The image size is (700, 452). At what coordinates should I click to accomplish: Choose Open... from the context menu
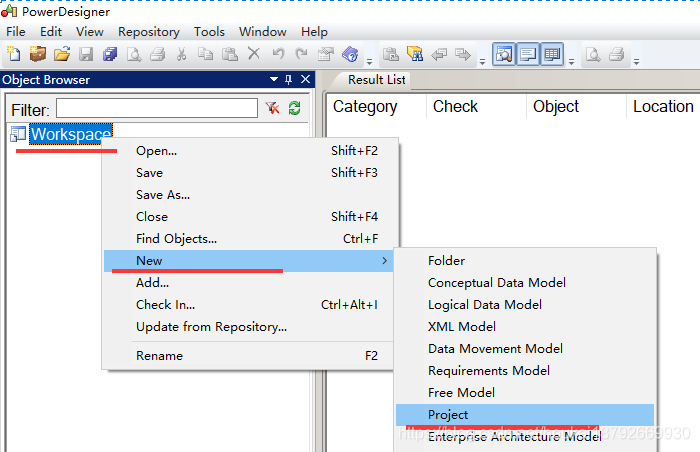pos(249,151)
